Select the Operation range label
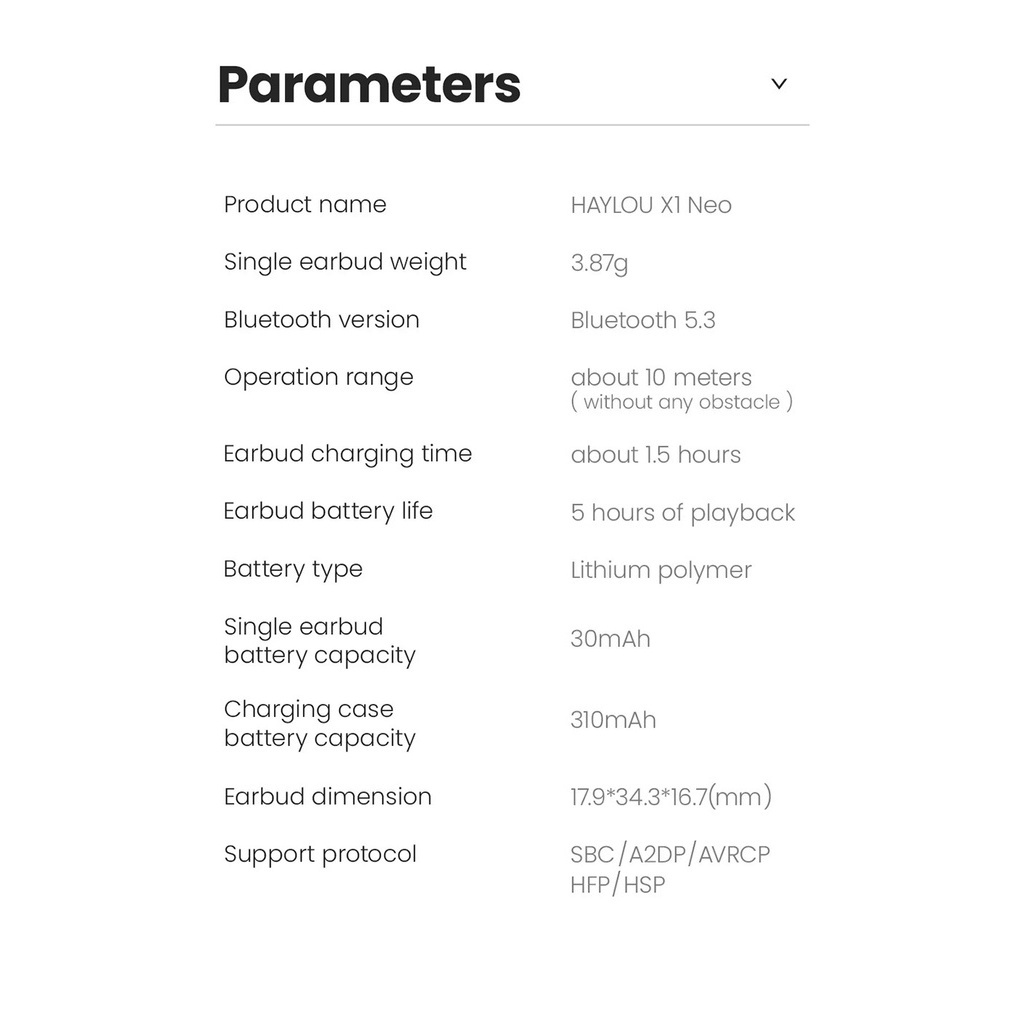 pos(318,378)
